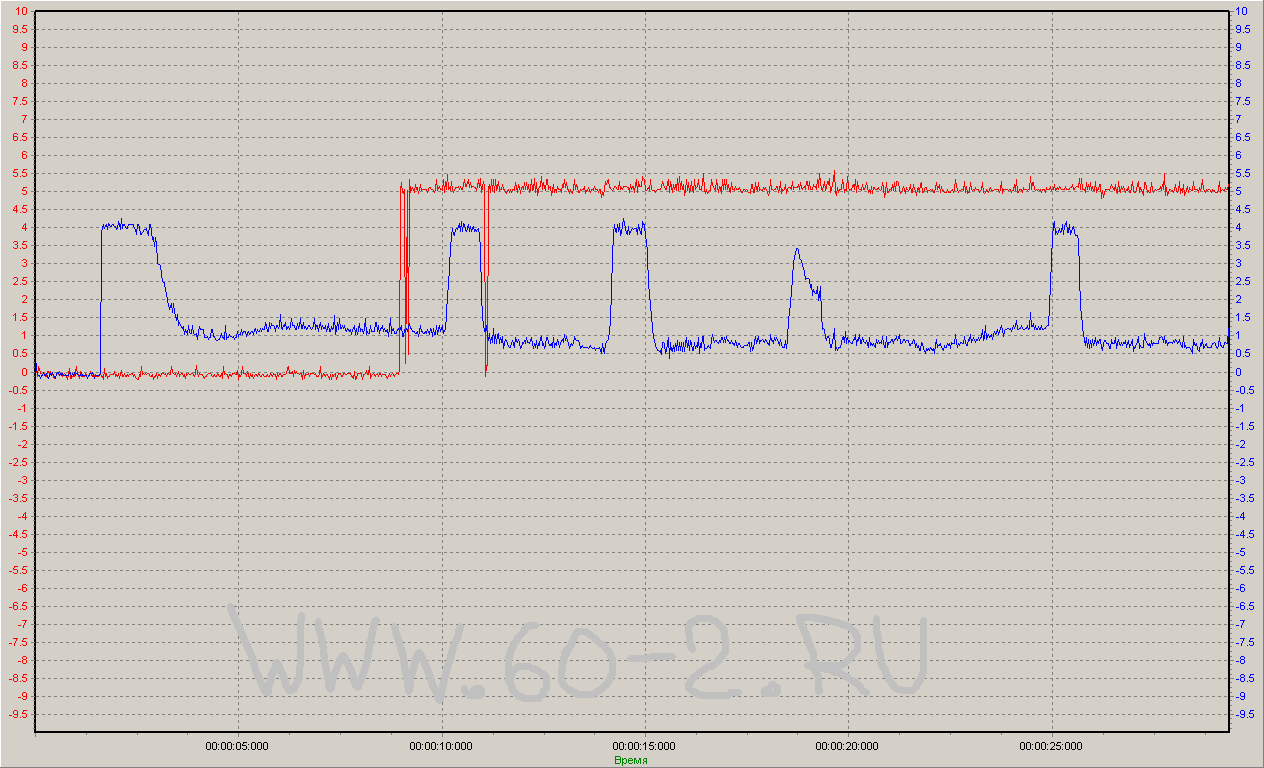Click the 00:00:05:000 time axis label

(236, 746)
